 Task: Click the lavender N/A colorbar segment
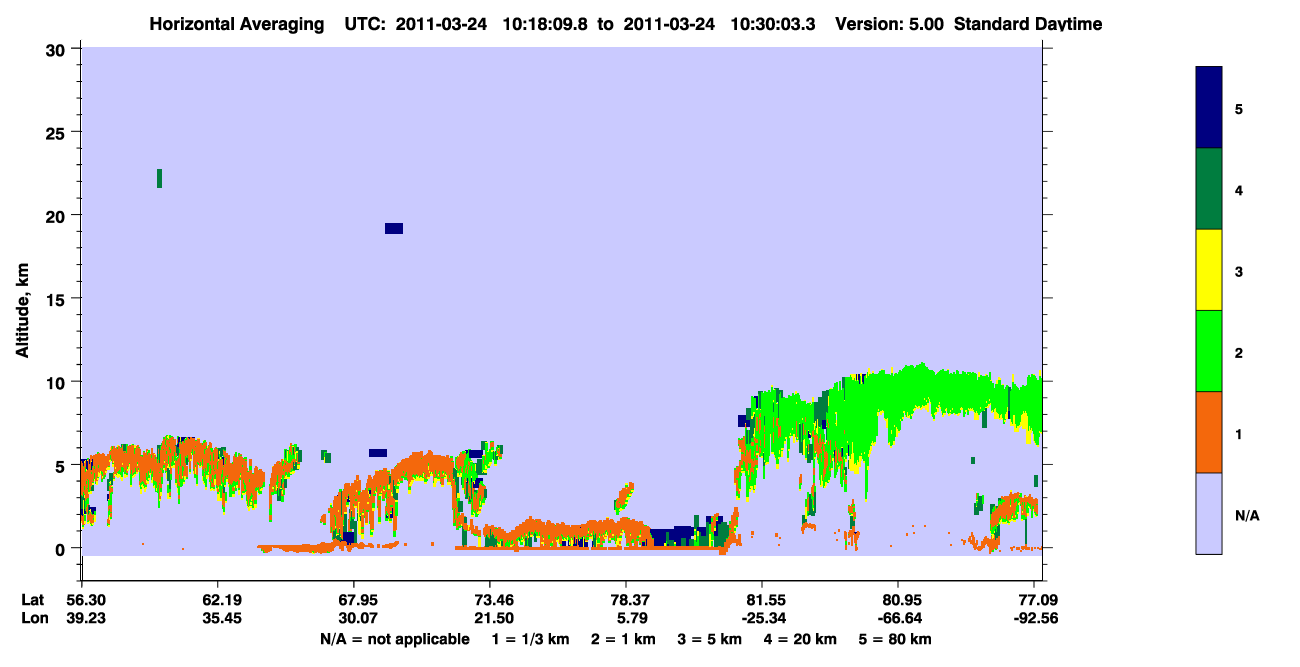[1209, 513]
